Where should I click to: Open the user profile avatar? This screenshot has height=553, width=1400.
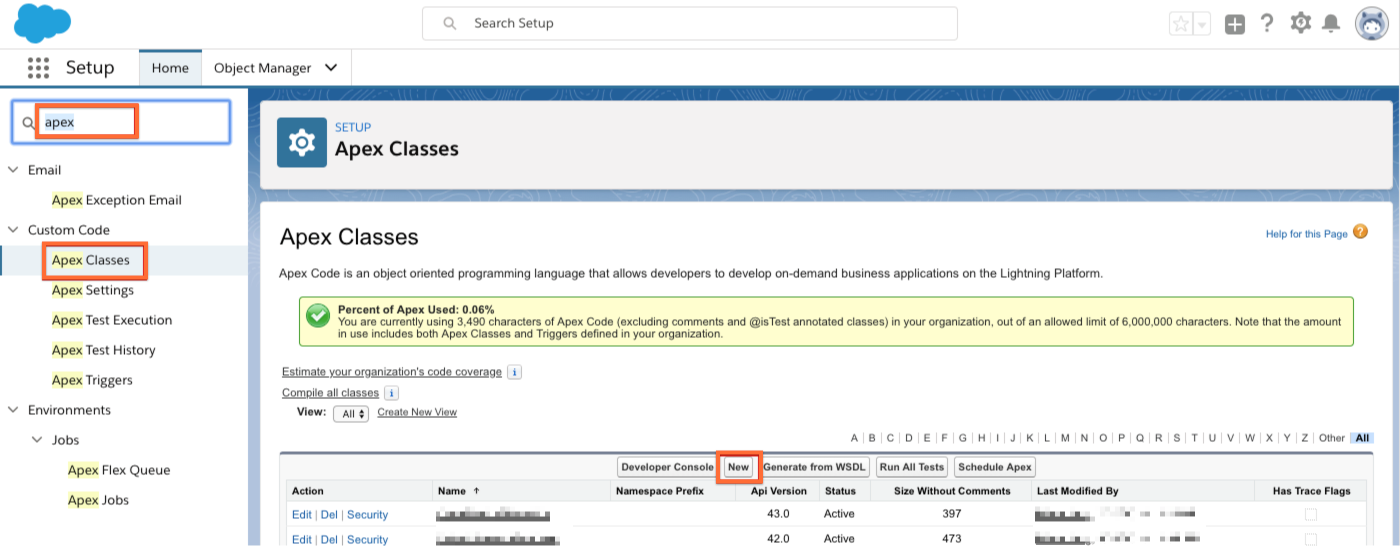[1371, 24]
